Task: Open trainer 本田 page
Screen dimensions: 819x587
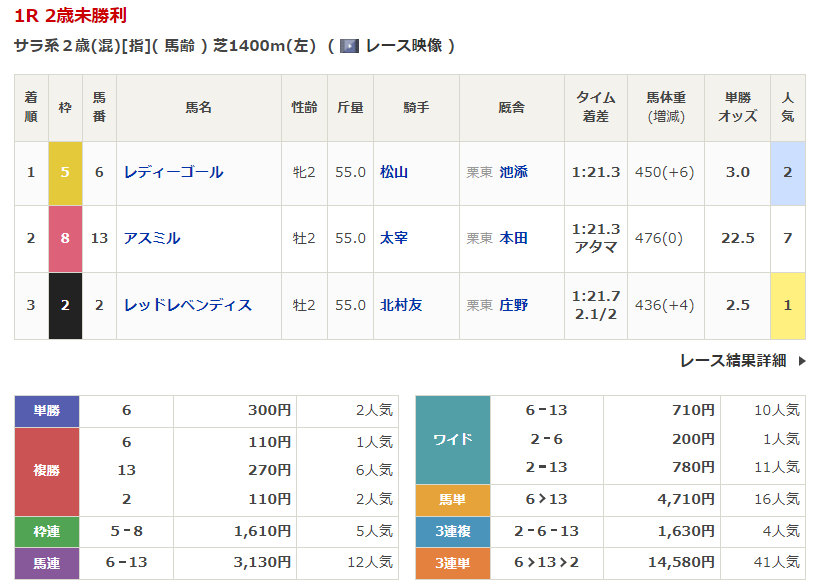Action: point(513,238)
